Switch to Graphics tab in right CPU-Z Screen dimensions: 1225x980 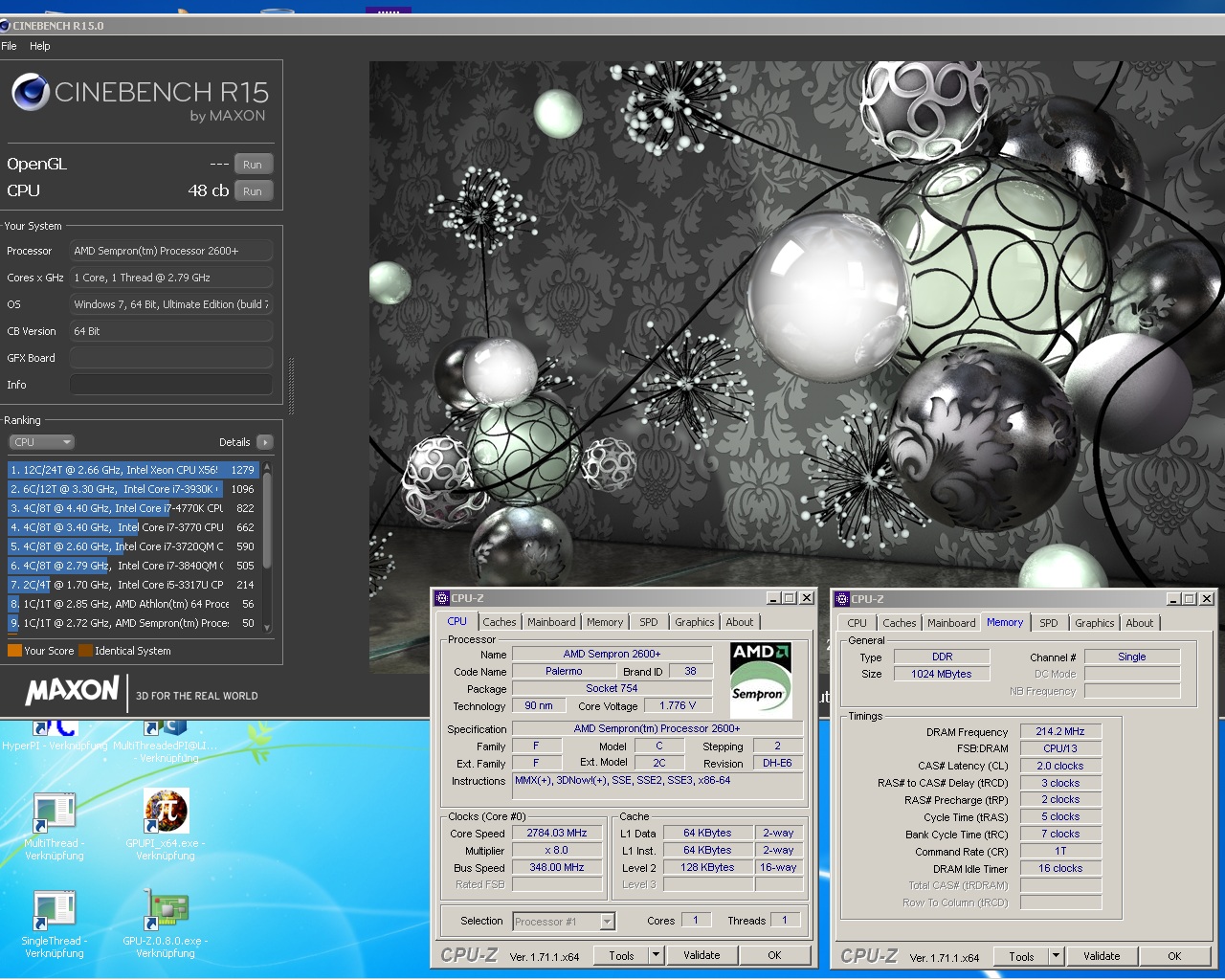click(1095, 623)
